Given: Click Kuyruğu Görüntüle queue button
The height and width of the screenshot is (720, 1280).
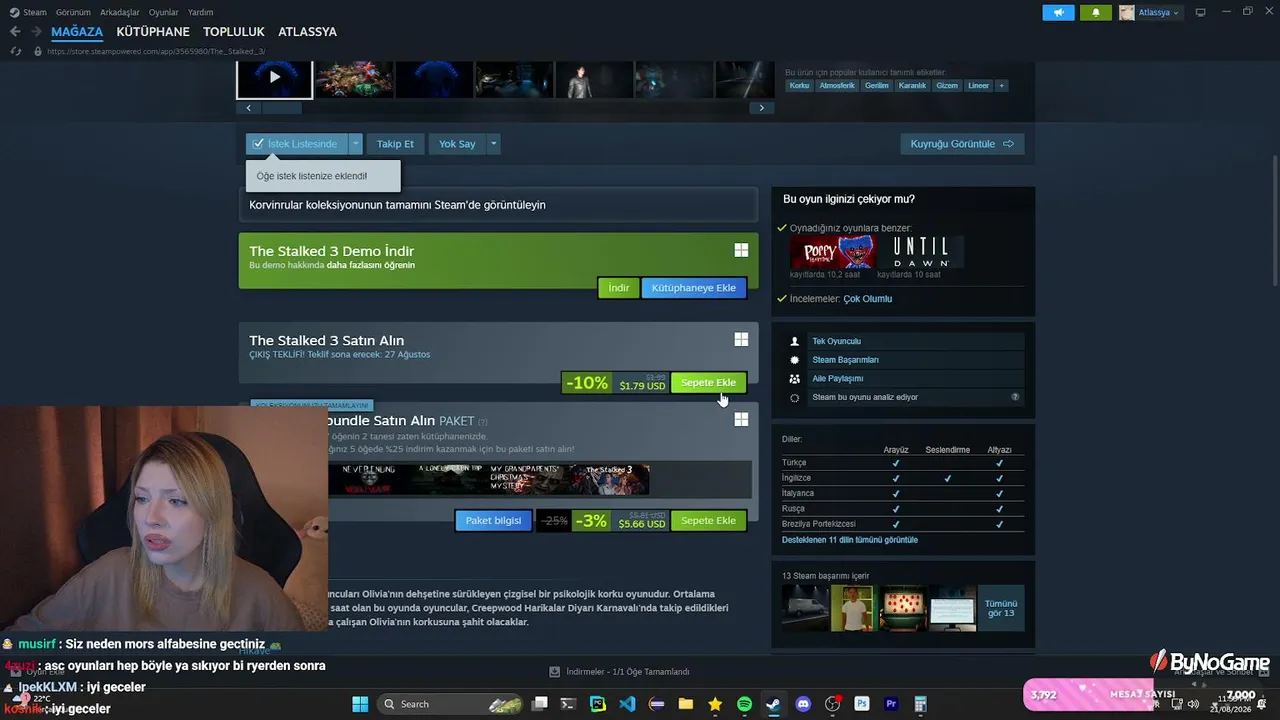Looking at the screenshot, I should [962, 144].
